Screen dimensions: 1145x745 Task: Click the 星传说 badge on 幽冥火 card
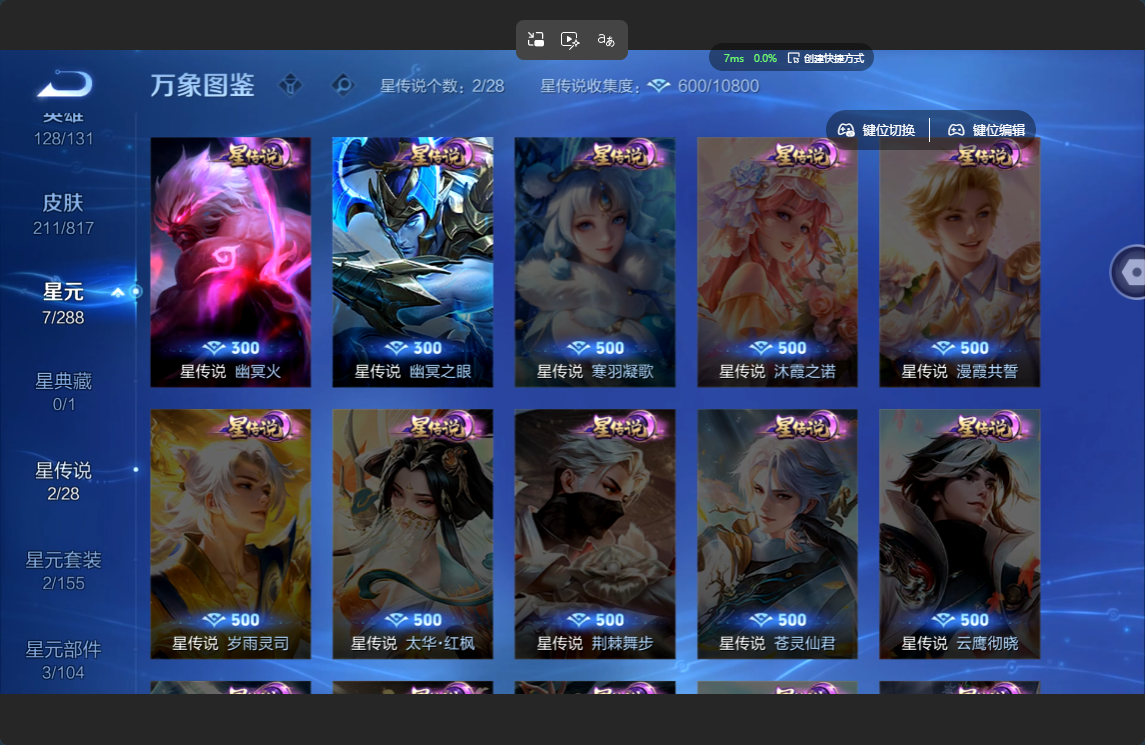coord(257,155)
